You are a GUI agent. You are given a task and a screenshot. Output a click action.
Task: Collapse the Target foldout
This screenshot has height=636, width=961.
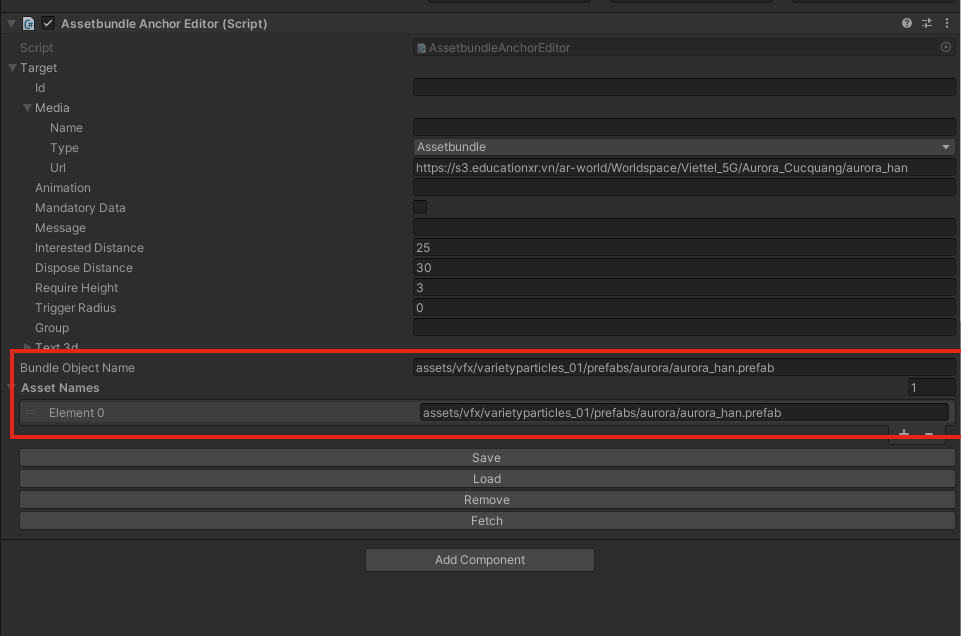click(12, 68)
